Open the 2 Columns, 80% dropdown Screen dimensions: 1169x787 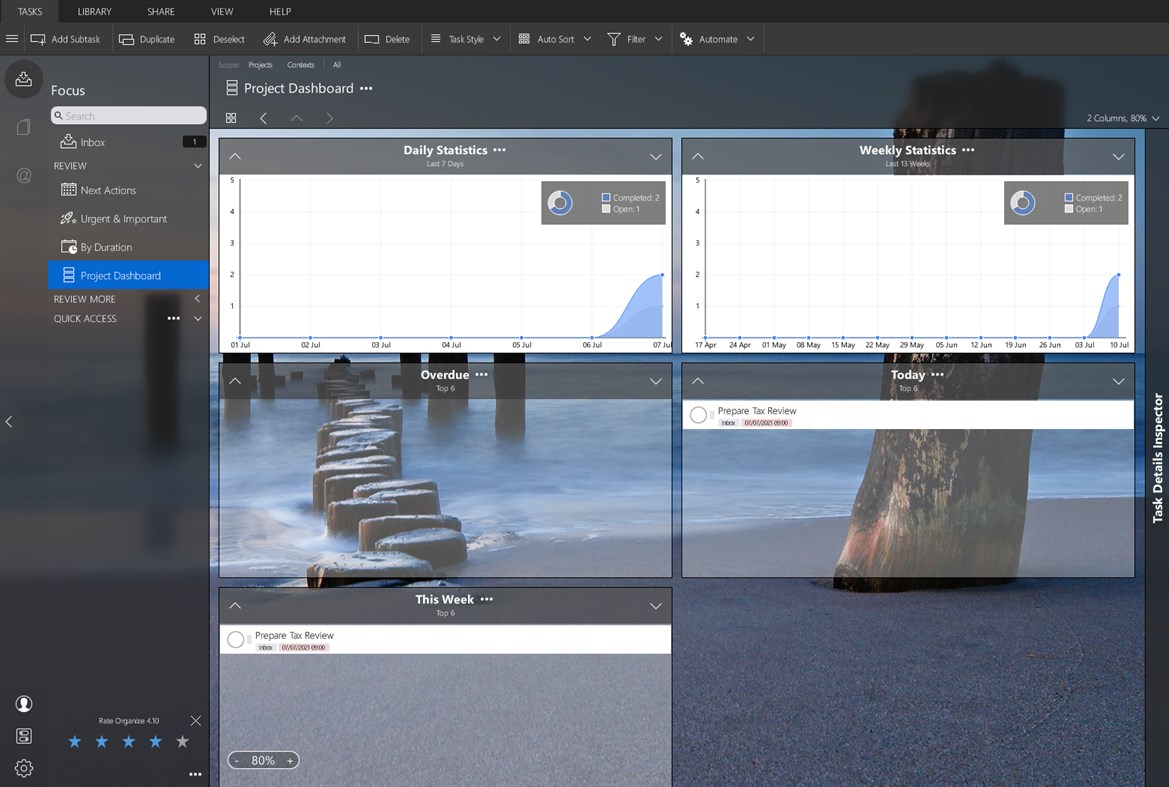pyautogui.click(x=1123, y=118)
